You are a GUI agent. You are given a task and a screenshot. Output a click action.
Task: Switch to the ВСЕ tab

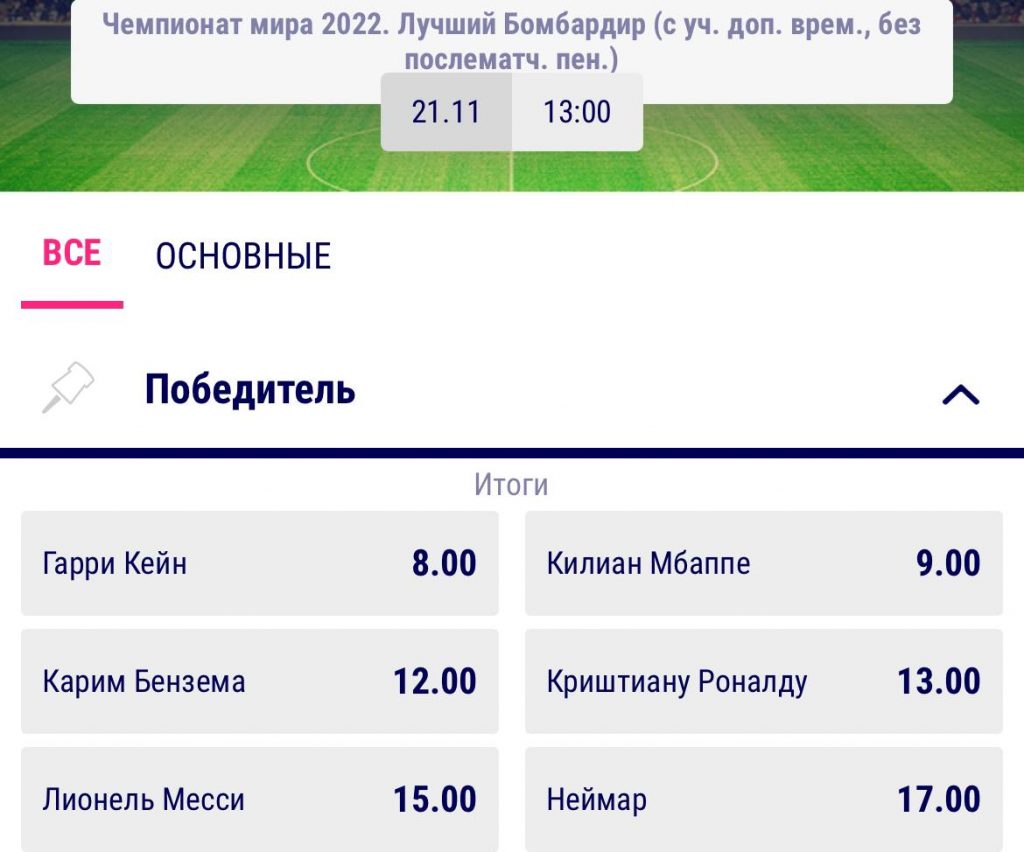(x=72, y=254)
